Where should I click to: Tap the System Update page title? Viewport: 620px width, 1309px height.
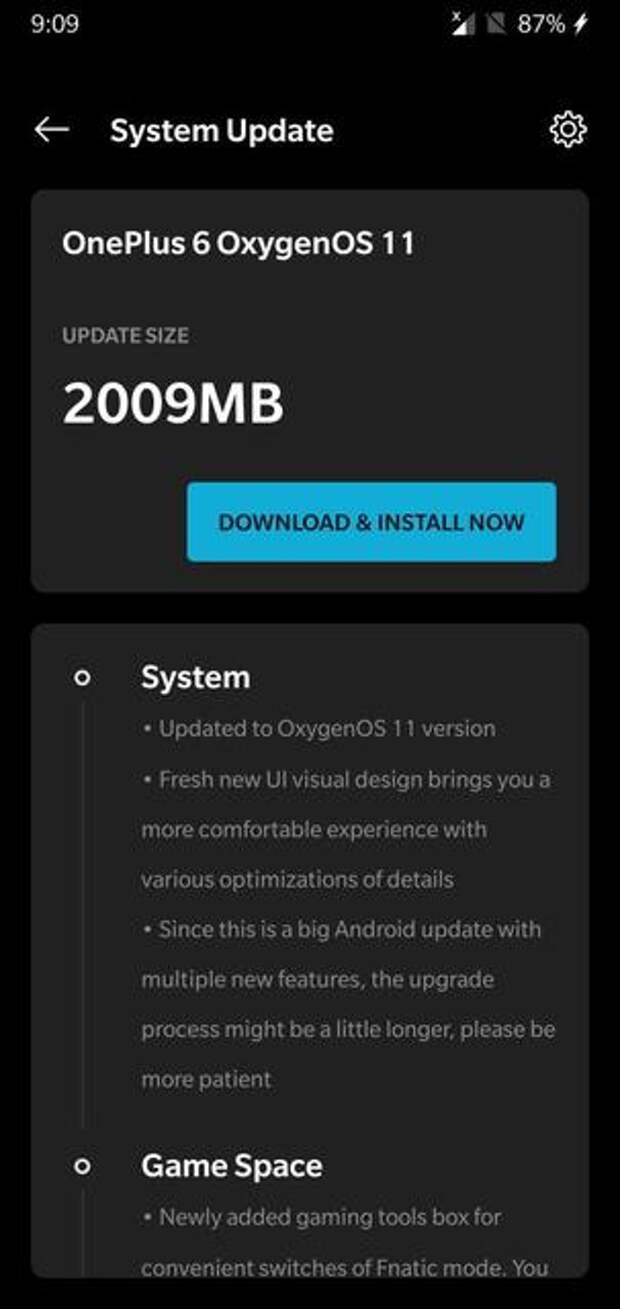[x=222, y=131]
